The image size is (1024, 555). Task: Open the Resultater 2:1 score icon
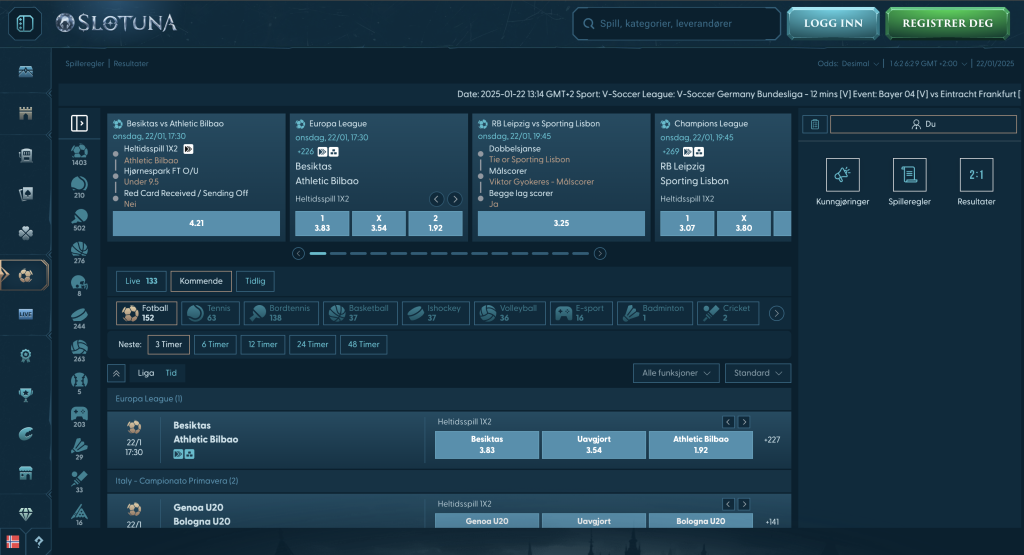coord(976,175)
